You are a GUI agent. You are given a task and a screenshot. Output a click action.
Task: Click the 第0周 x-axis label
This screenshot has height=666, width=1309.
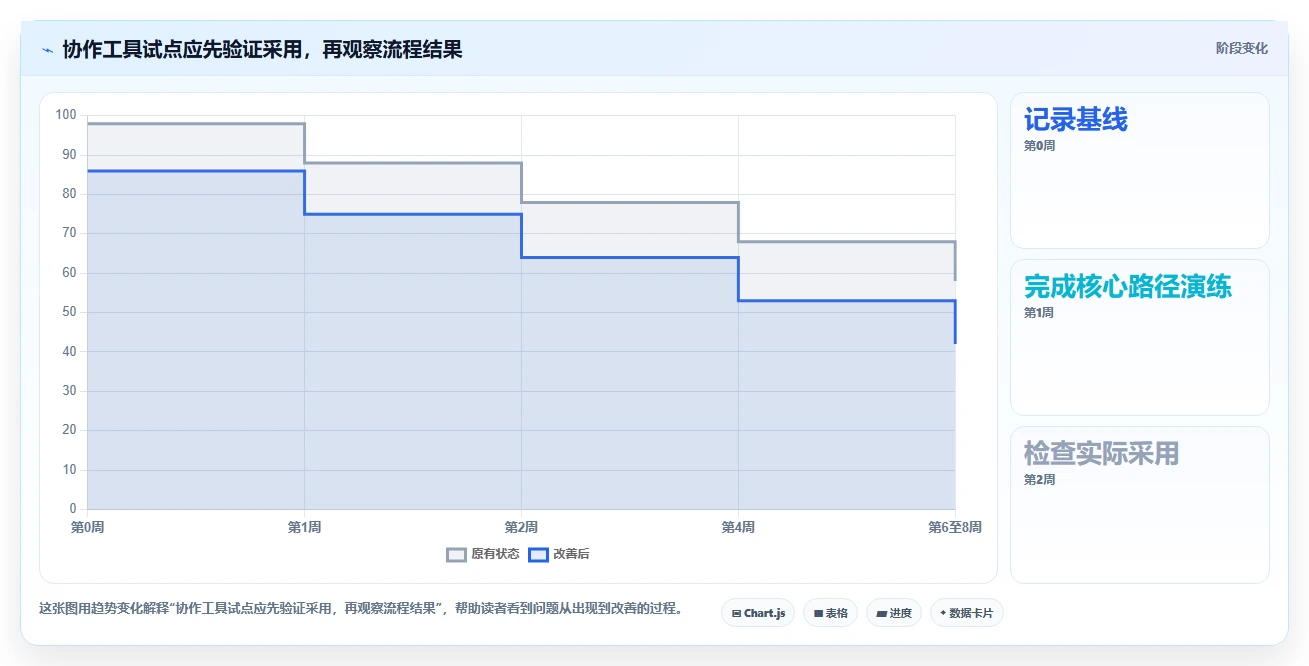point(87,527)
